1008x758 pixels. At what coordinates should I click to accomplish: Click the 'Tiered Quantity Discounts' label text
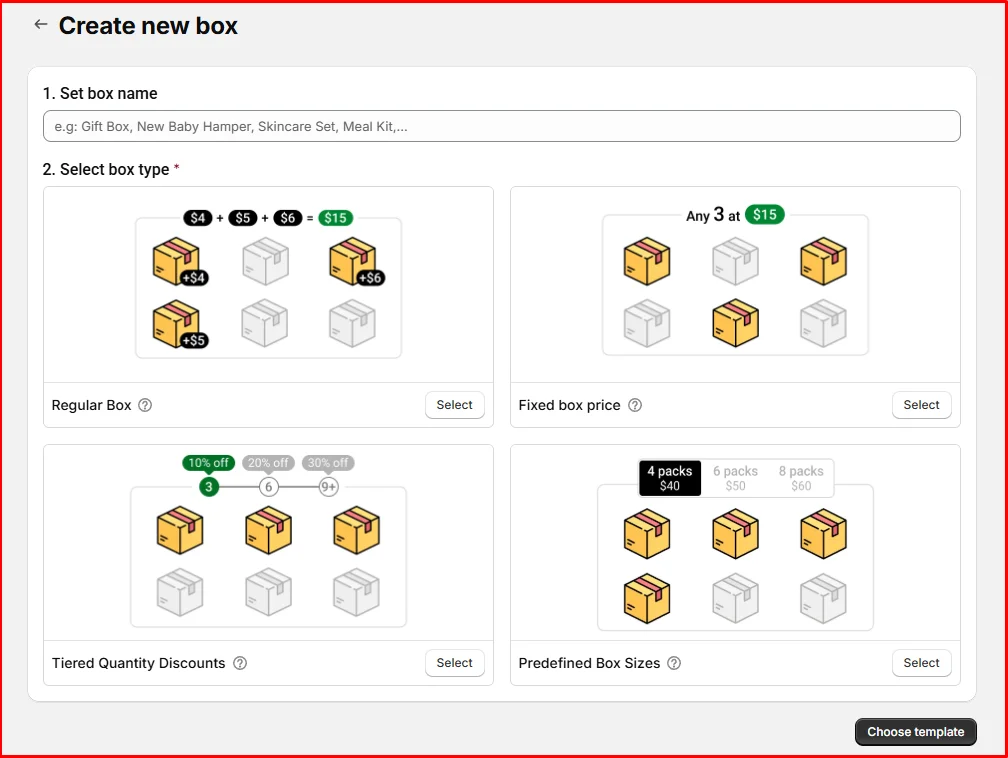138,663
